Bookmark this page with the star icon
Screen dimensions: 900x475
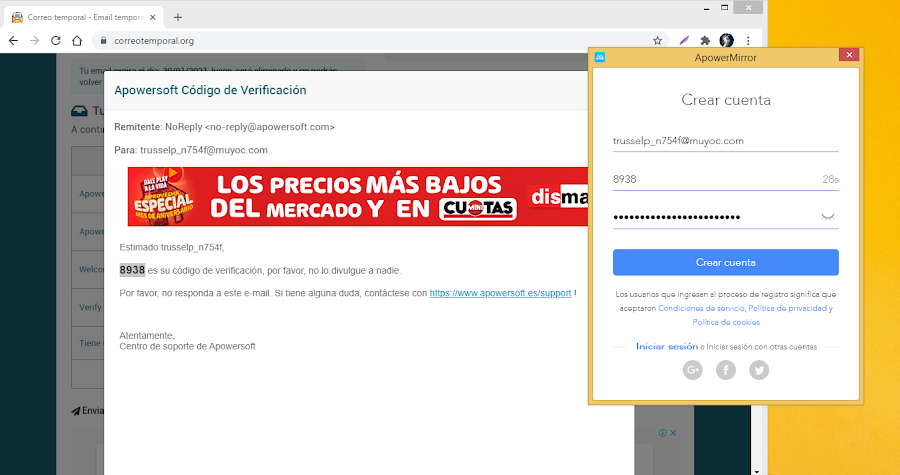[657, 41]
